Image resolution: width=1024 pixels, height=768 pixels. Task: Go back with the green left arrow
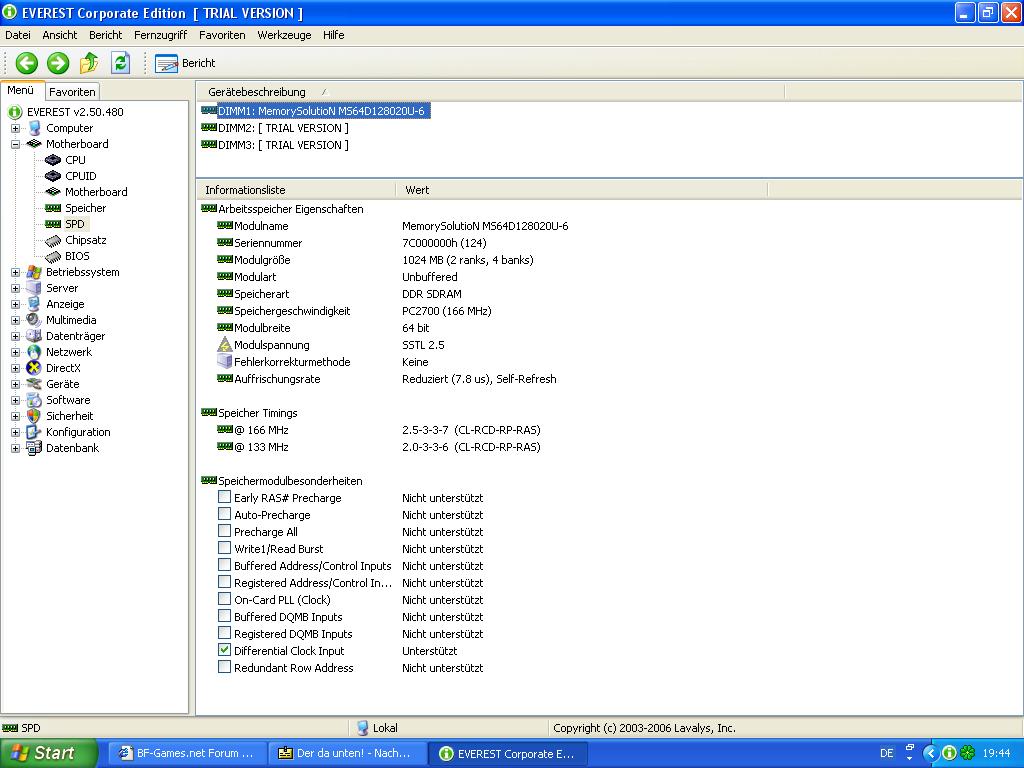click(27, 63)
